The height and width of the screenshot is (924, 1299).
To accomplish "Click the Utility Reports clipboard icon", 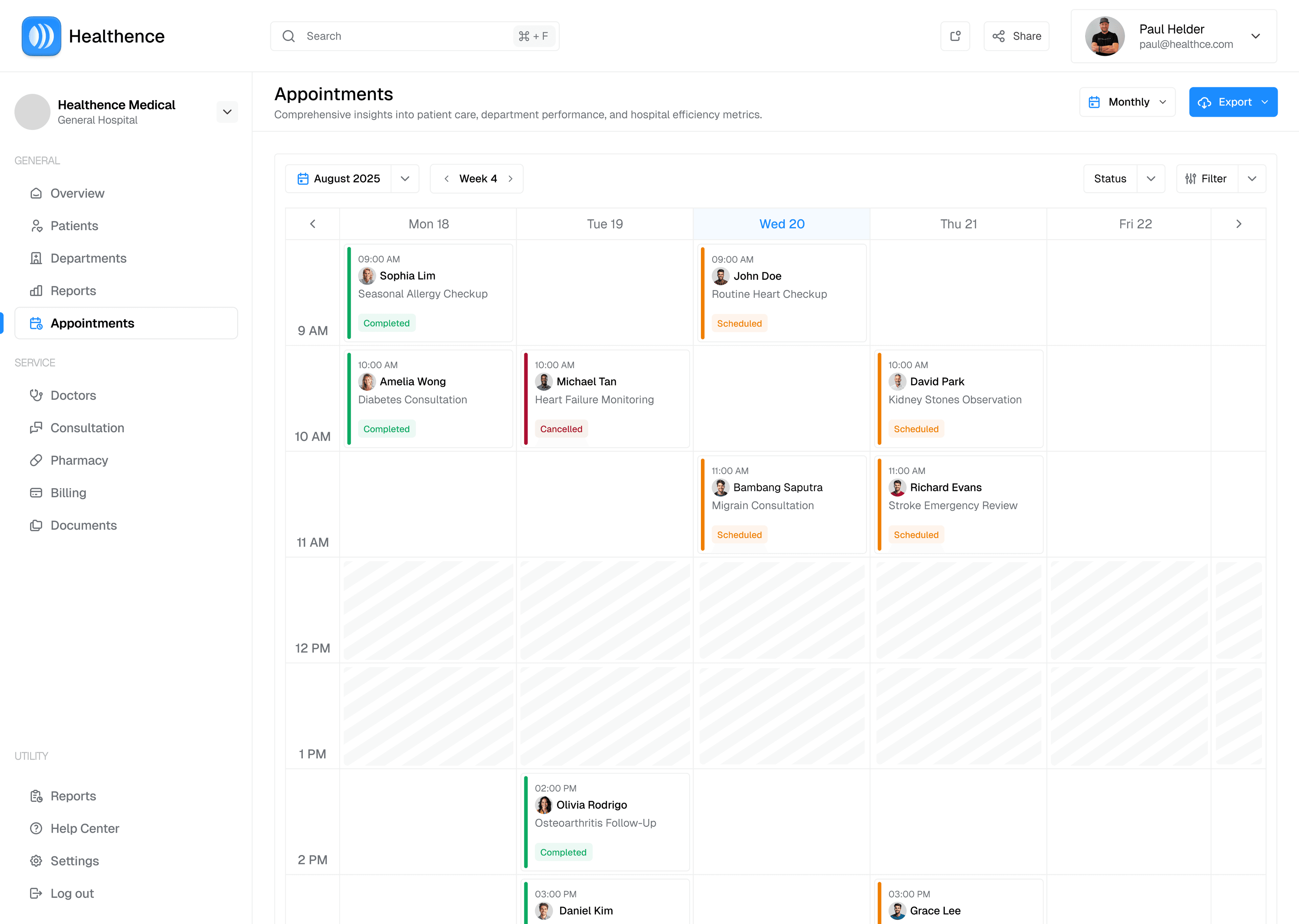I will point(36,796).
